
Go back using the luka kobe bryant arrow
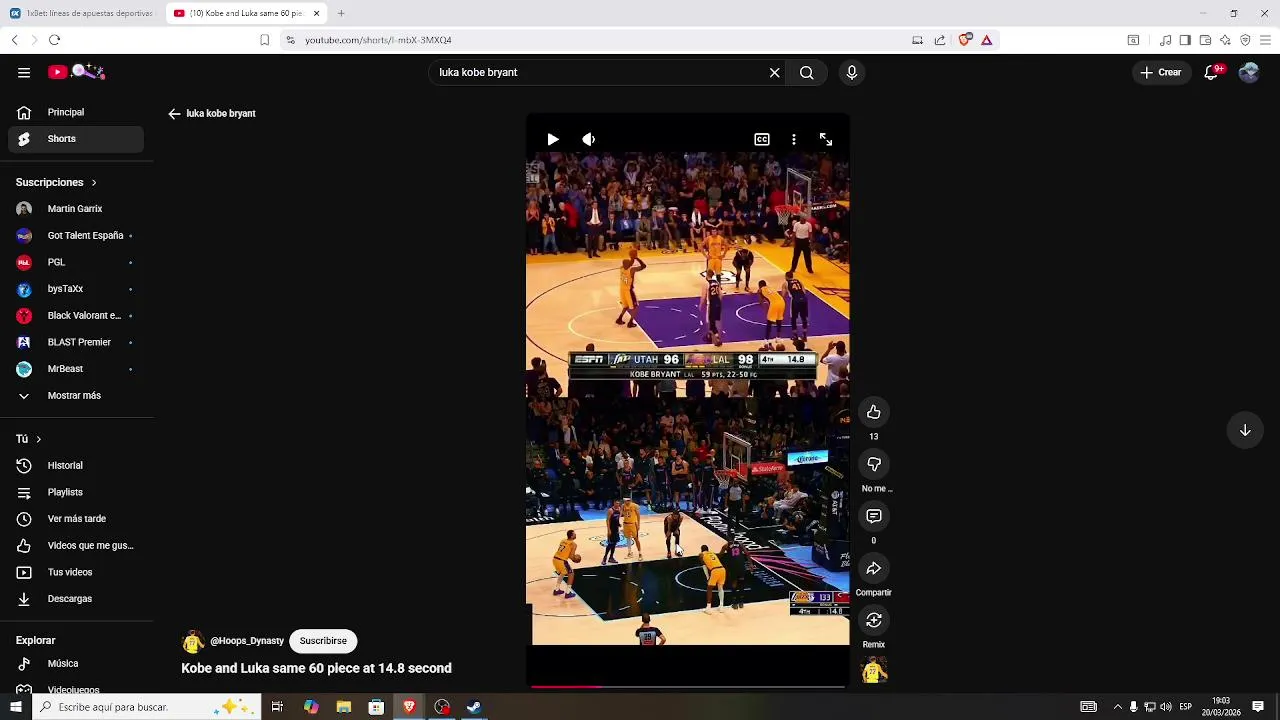point(174,114)
